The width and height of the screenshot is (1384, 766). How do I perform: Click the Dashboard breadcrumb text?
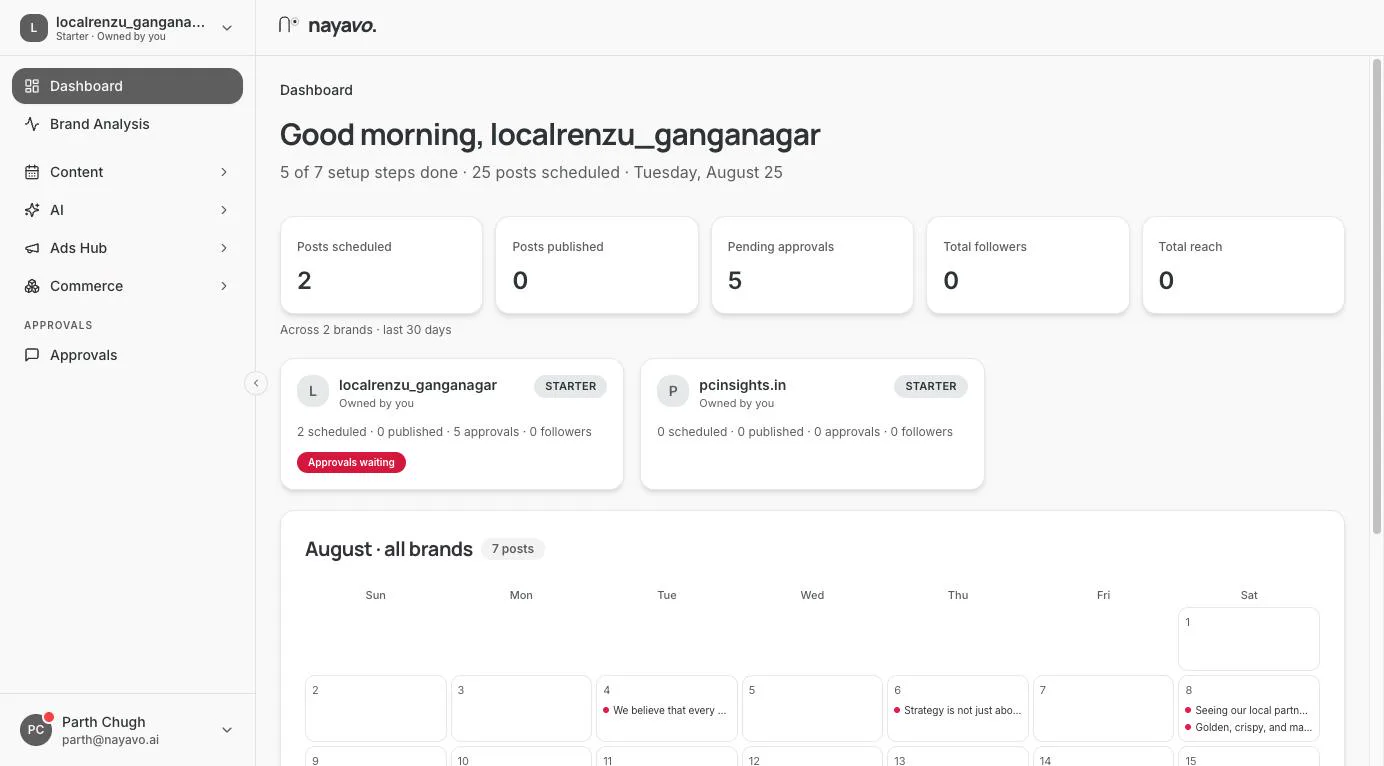(316, 90)
